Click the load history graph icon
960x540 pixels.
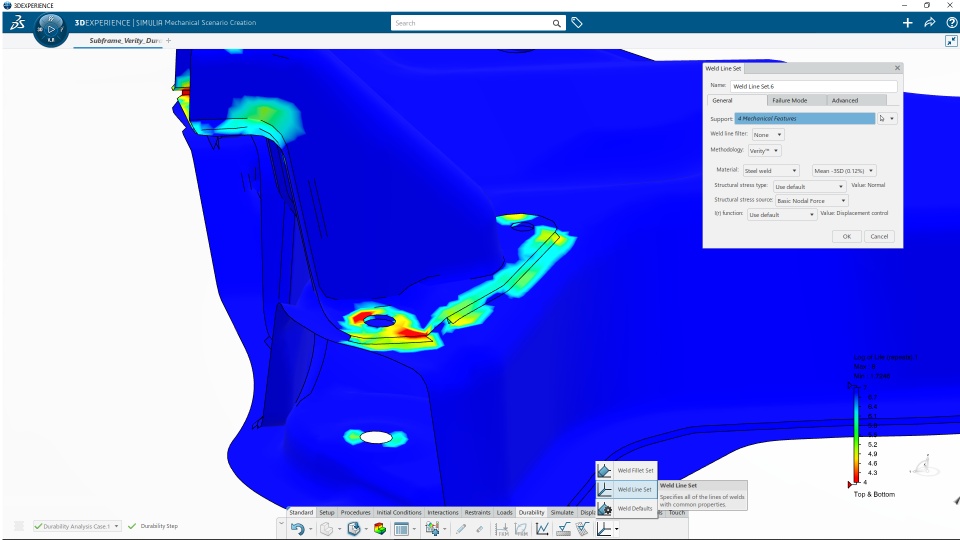pos(542,529)
